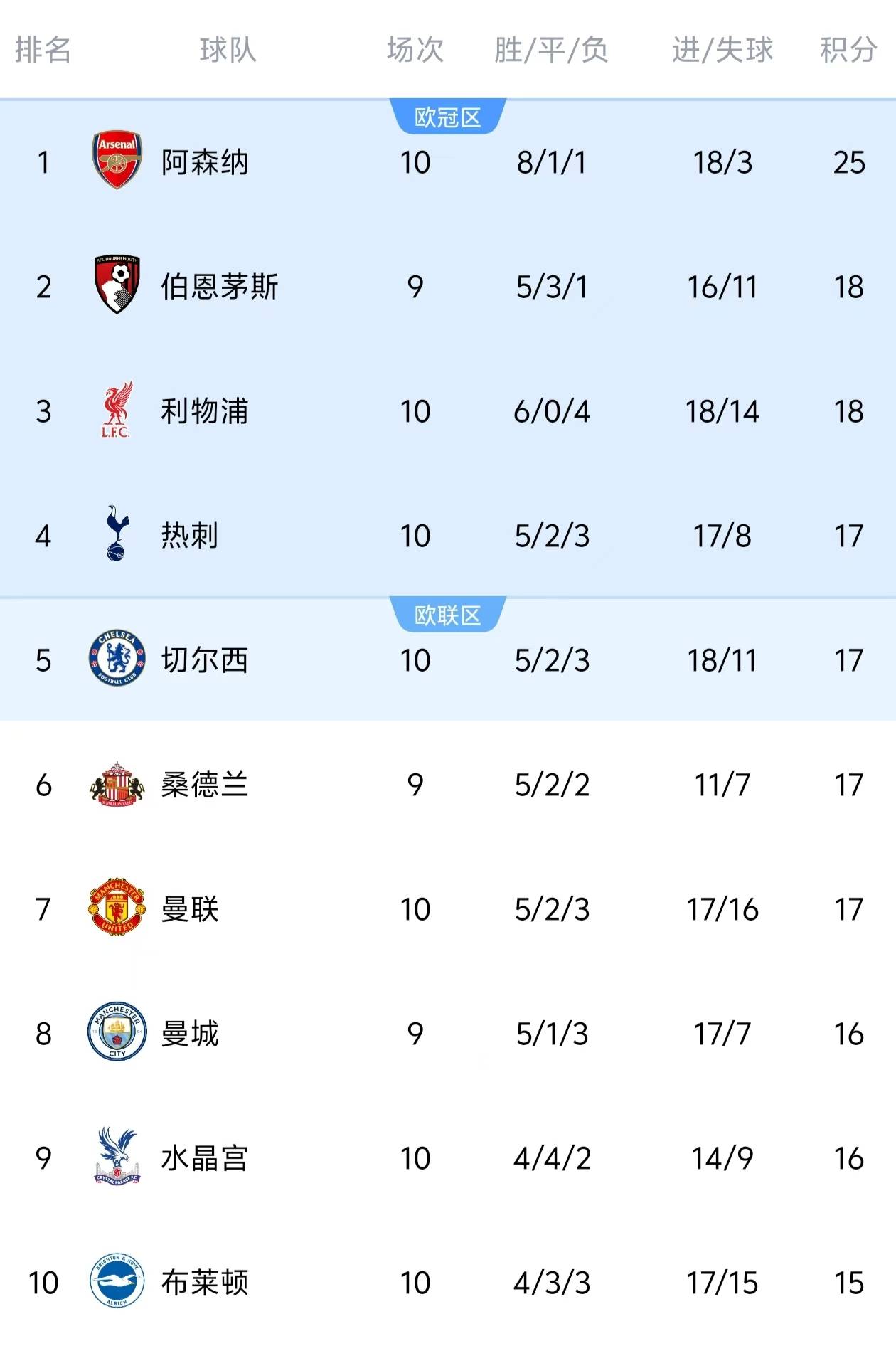Click the 积分 column header

tap(848, 50)
